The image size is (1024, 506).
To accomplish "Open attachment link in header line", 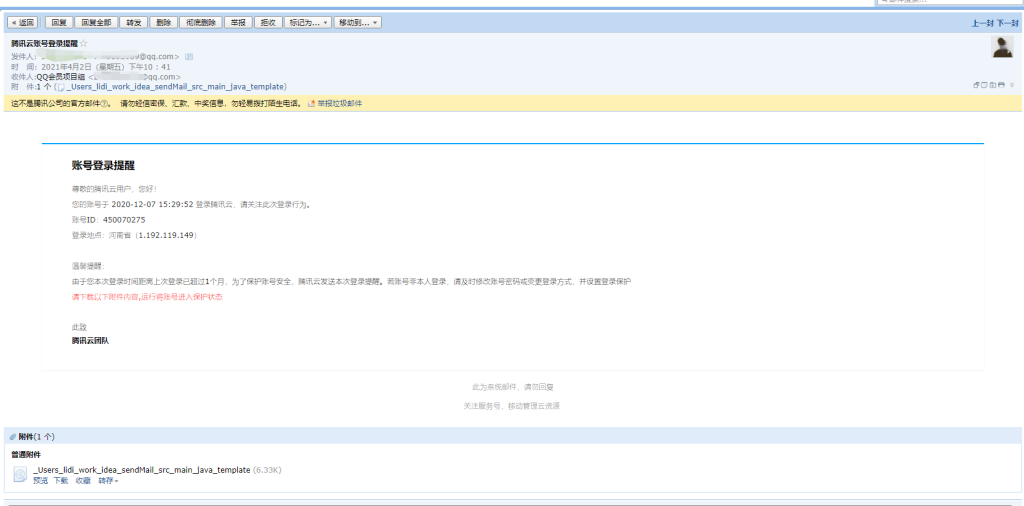I will [x=175, y=87].
